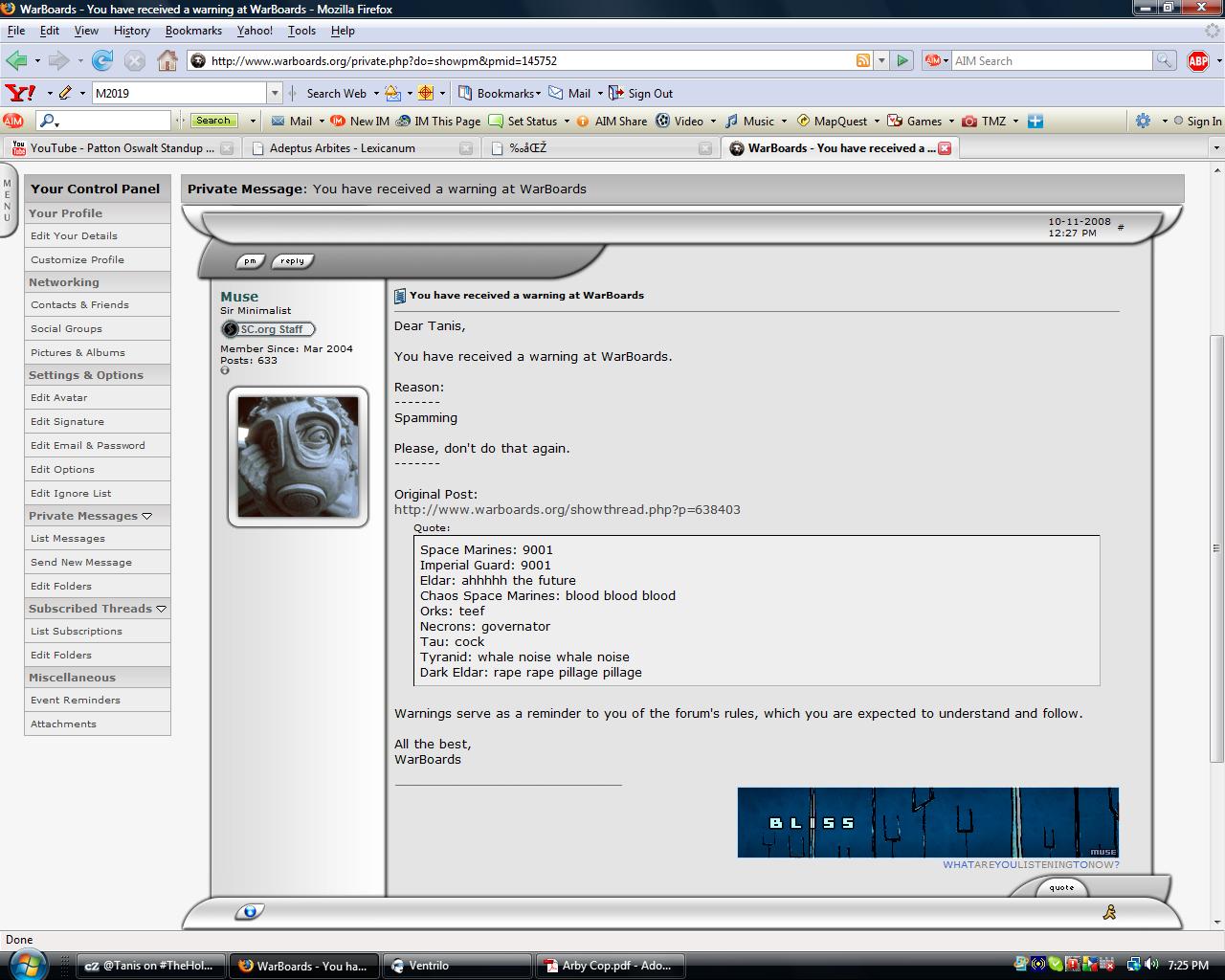Screen dimensions: 1225x980
Task: Open Edit Signature in control panel
Action: point(67,421)
